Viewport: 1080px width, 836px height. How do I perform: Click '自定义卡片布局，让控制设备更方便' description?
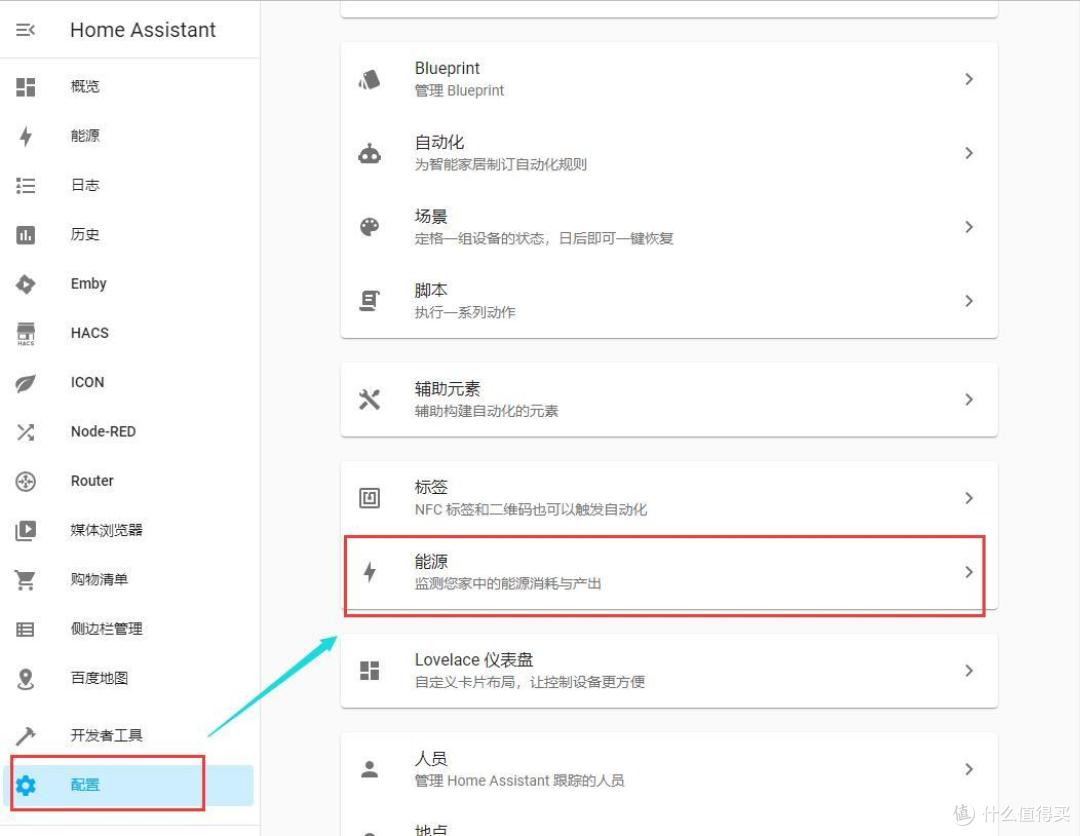point(530,682)
